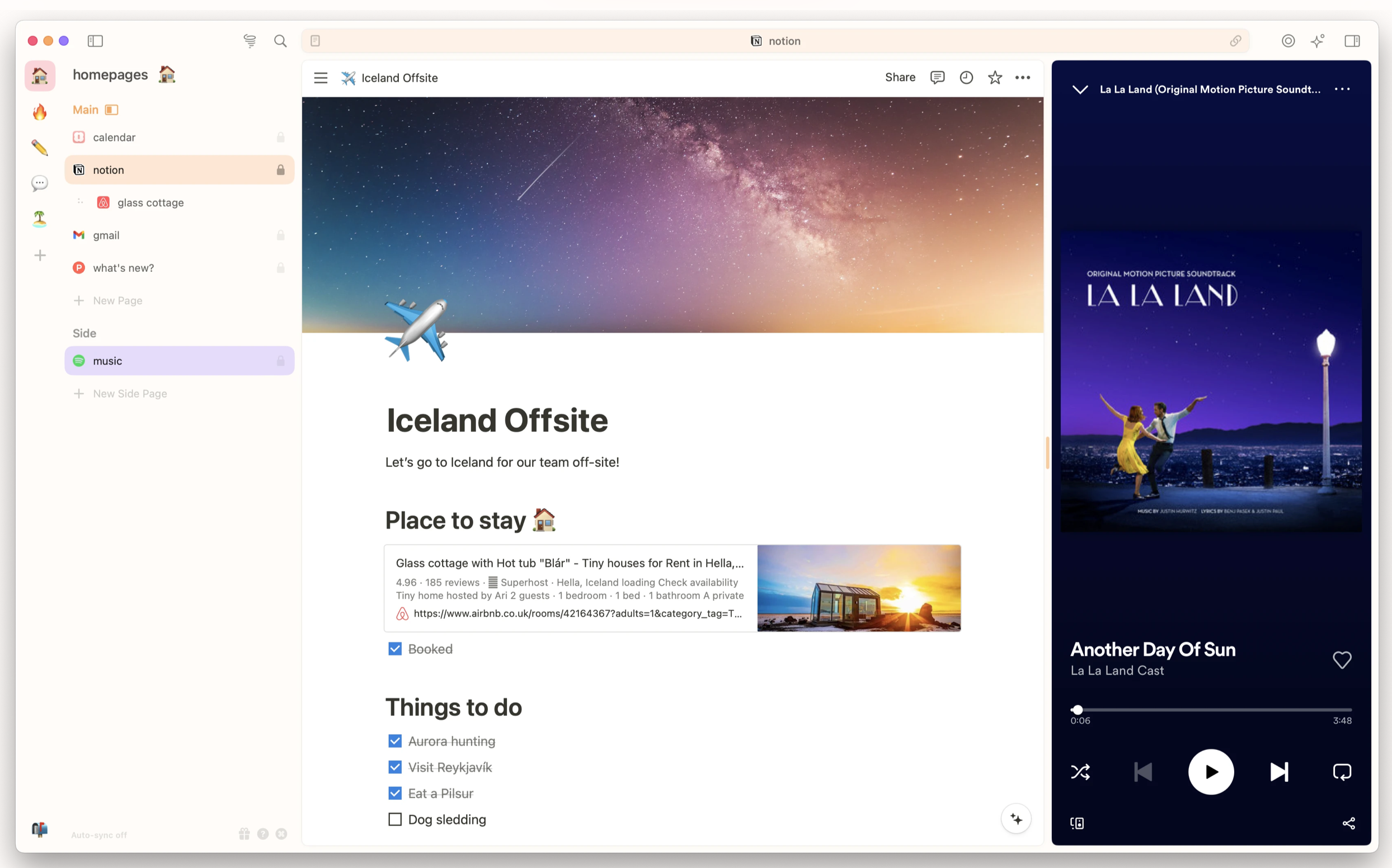
Task: Open the Notion hamburger sidebar menu
Action: pos(321,78)
